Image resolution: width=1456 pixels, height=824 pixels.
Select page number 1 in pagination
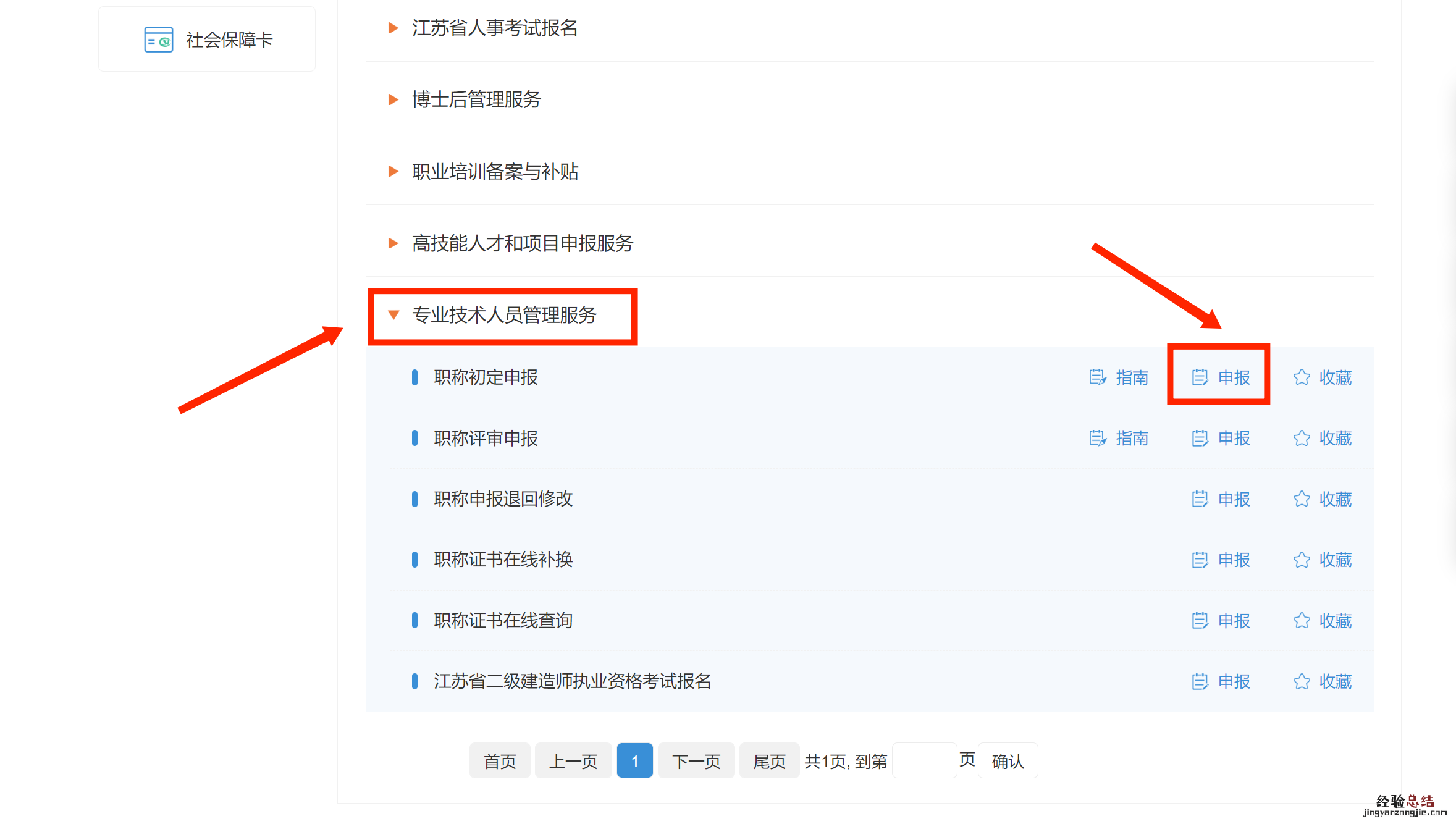click(x=634, y=761)
